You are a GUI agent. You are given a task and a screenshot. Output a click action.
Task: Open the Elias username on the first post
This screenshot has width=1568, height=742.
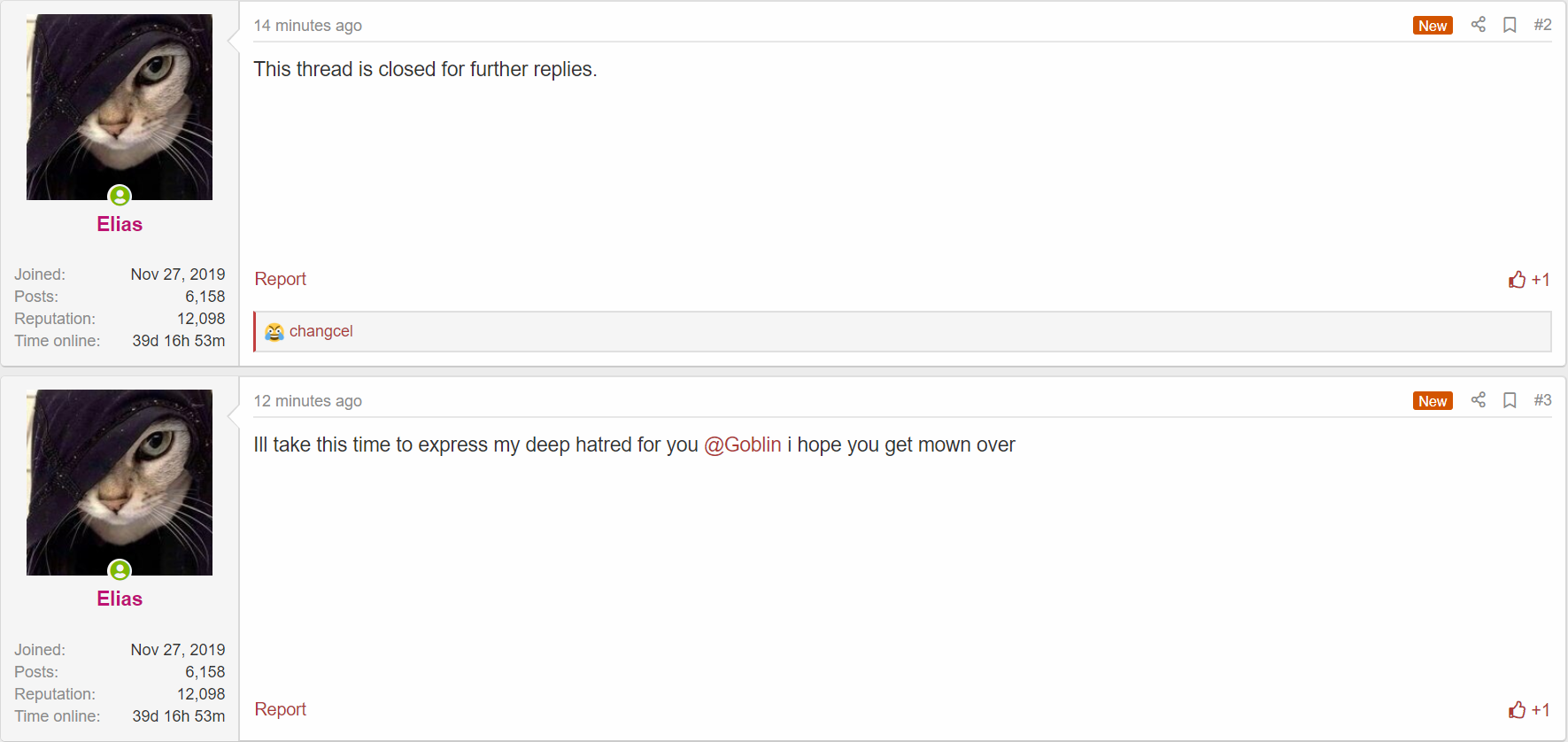(x=120, y=224)
